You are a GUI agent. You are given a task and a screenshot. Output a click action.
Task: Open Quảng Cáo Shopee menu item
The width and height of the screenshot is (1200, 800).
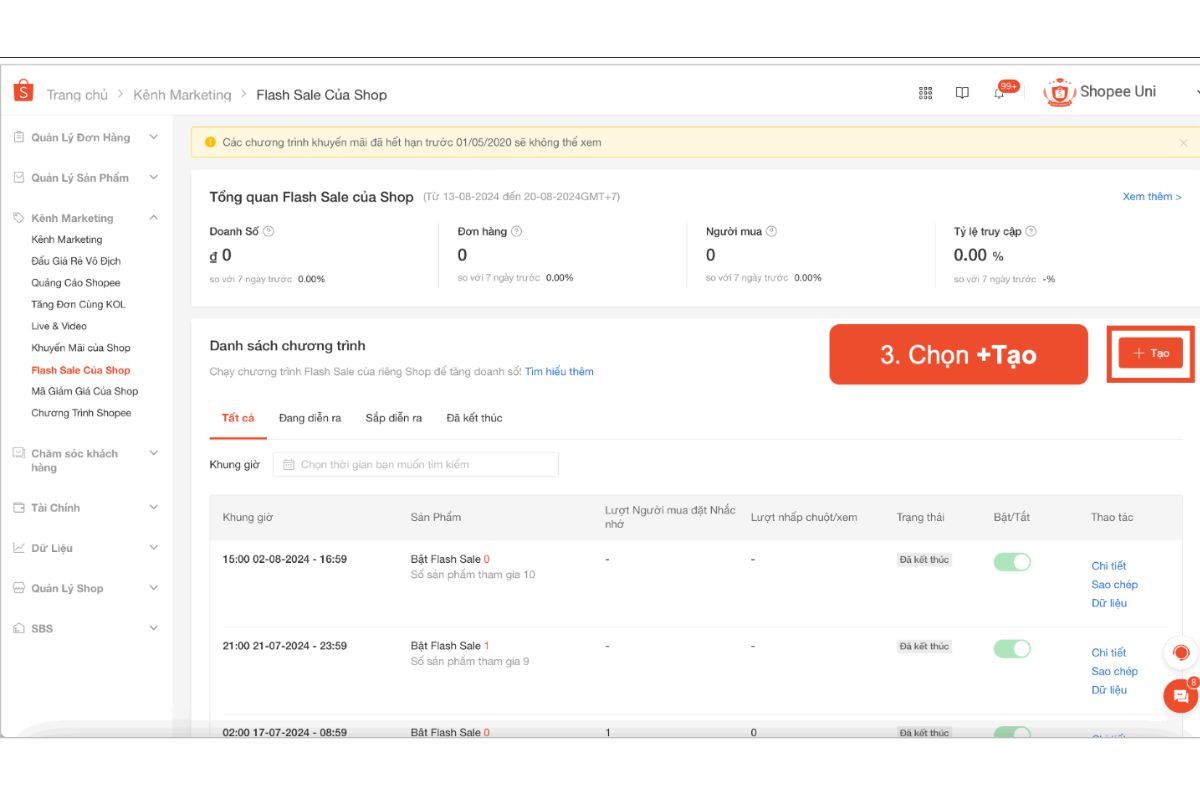[x=76, y=283]
